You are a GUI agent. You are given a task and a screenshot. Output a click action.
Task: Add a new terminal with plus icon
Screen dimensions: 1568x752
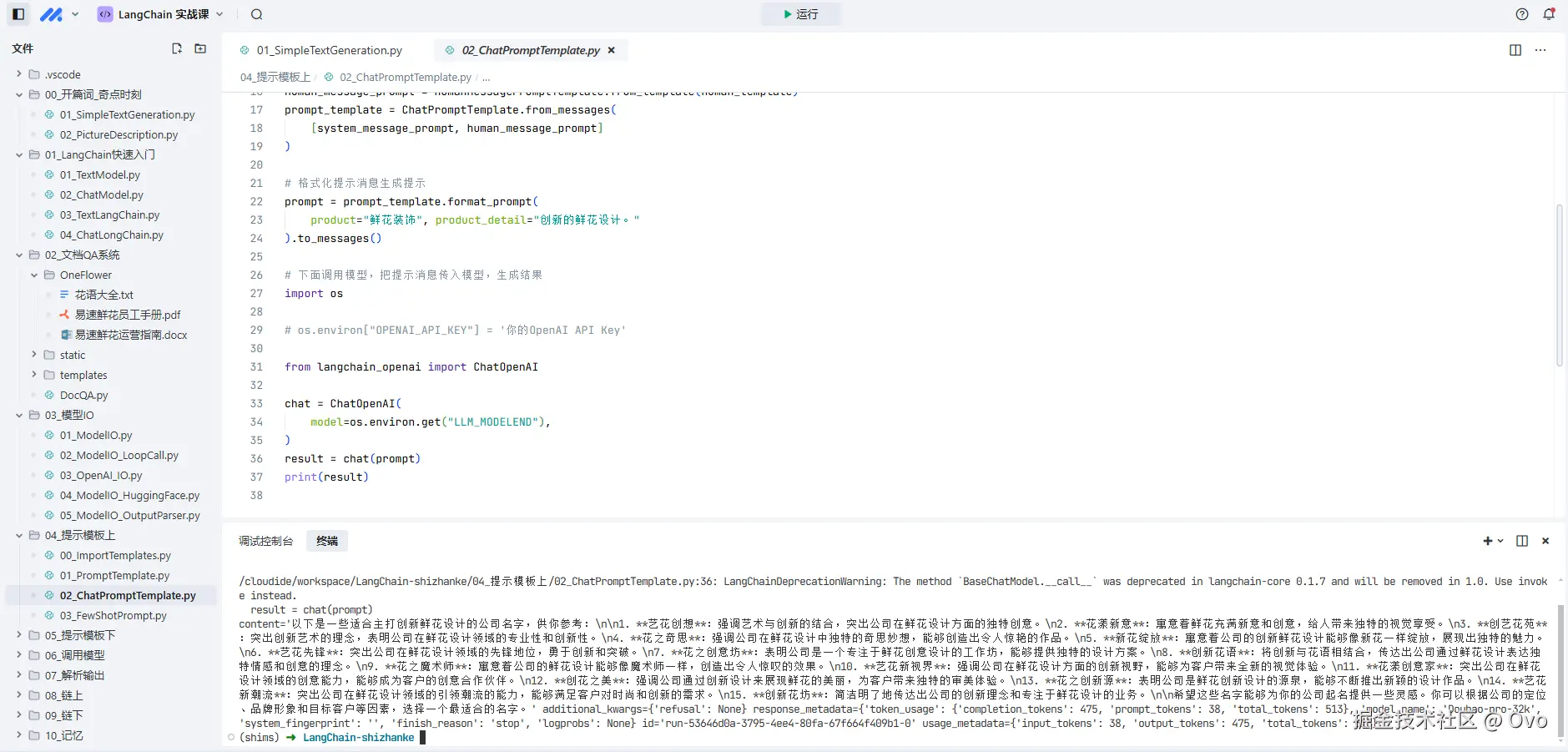coord(1488,541)
